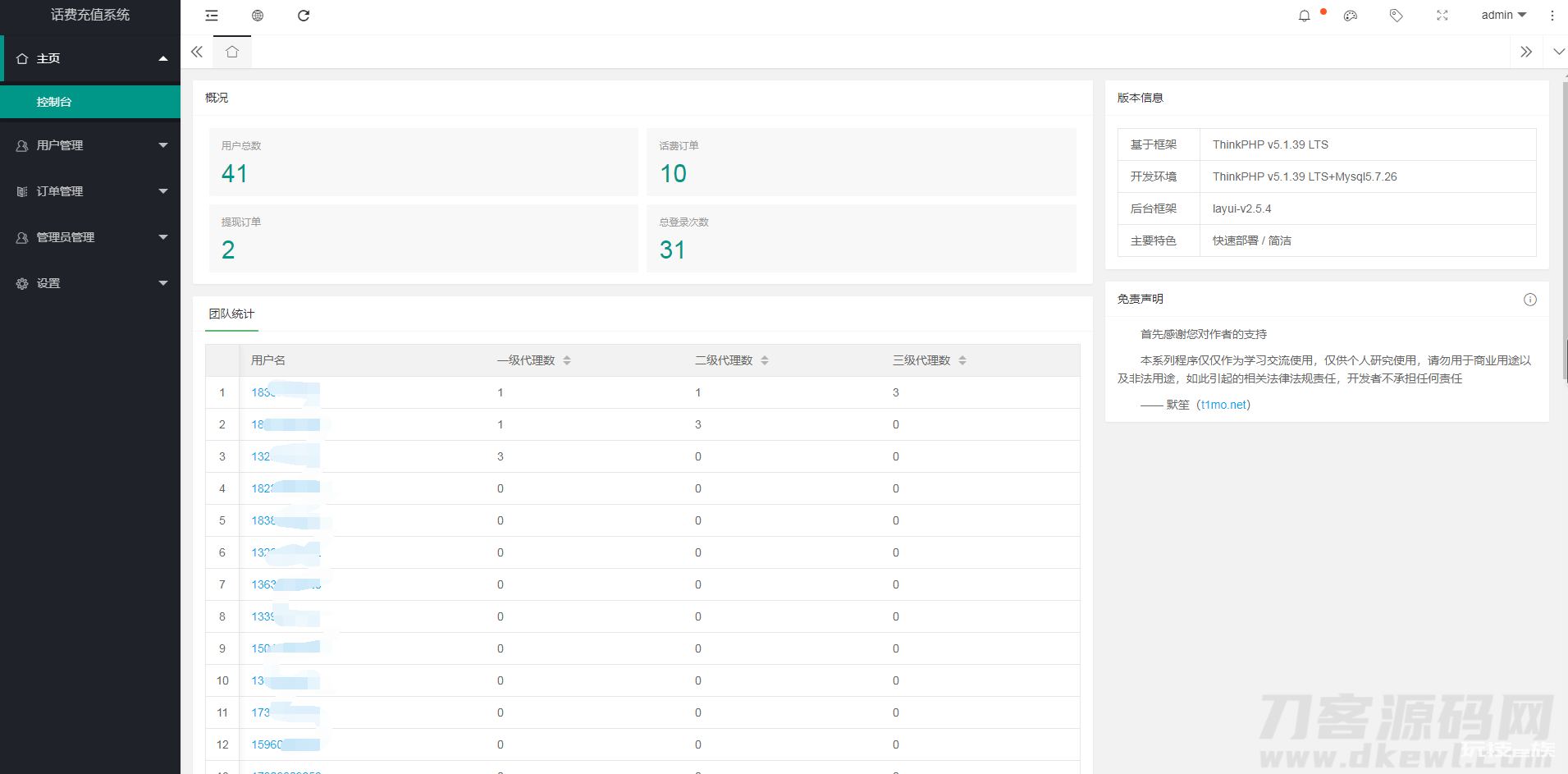Image resolution: width=1568 pixels, height=774 pixels.
Task: Click the 管理员管理 person icon
Action: (x=22, y=237)
